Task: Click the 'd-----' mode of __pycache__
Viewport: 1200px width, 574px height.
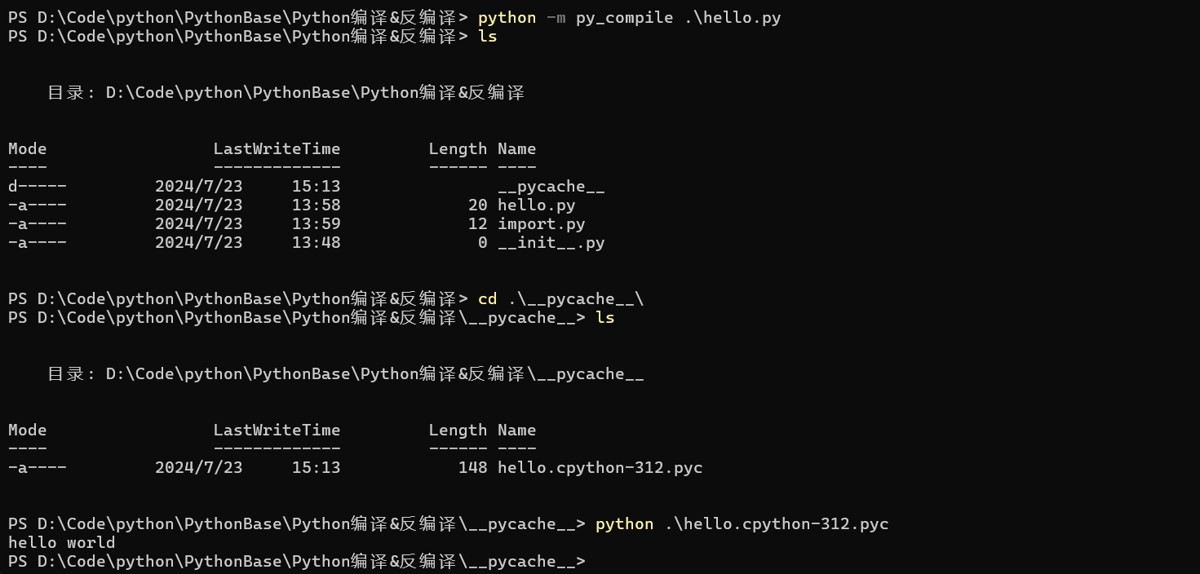Action: (x=37, y=186)
